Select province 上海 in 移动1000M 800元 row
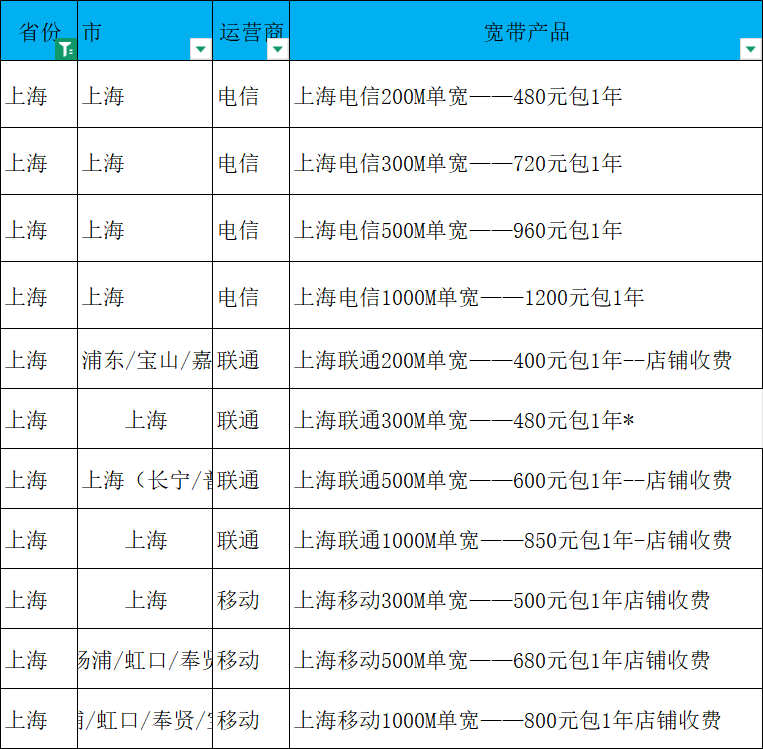763x749 pixels. pyautogui.click(x=26, y=720)
